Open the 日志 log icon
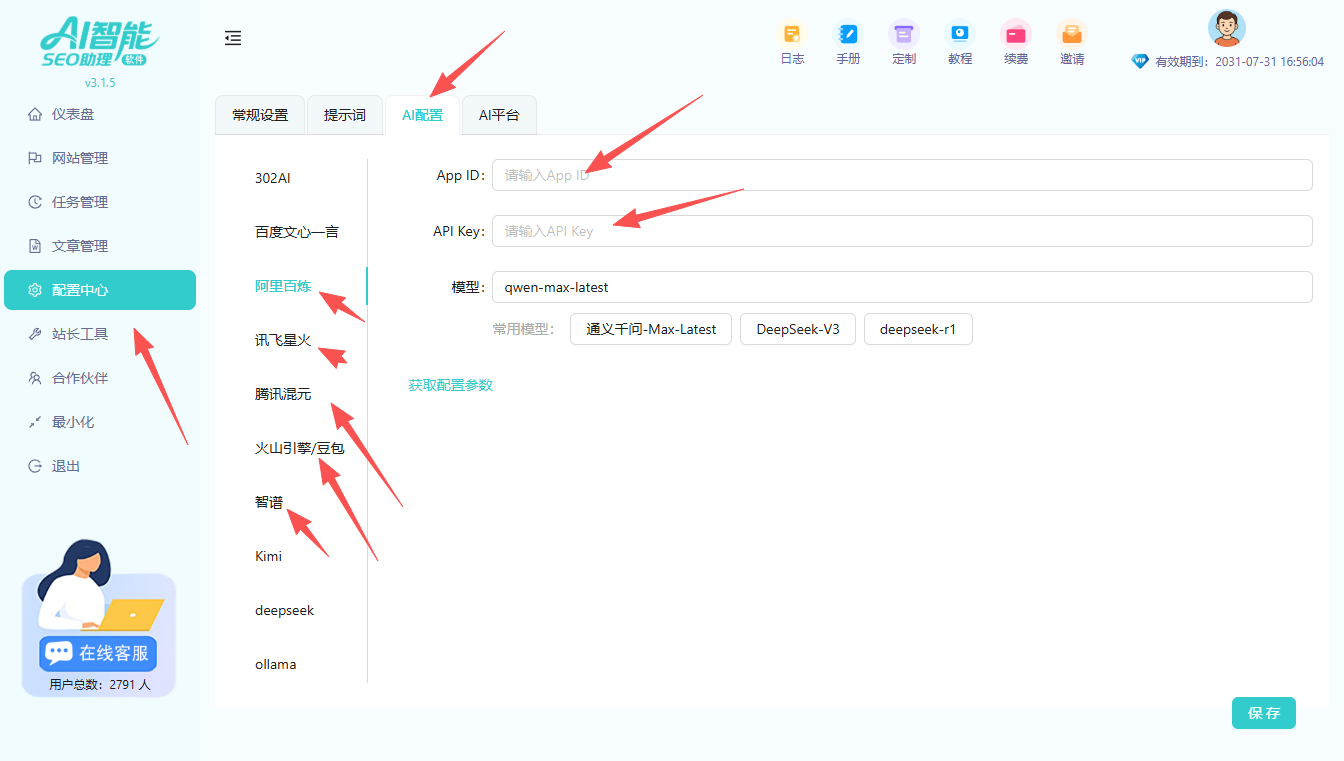This screenshot has width=1344, height=761. 792,35
